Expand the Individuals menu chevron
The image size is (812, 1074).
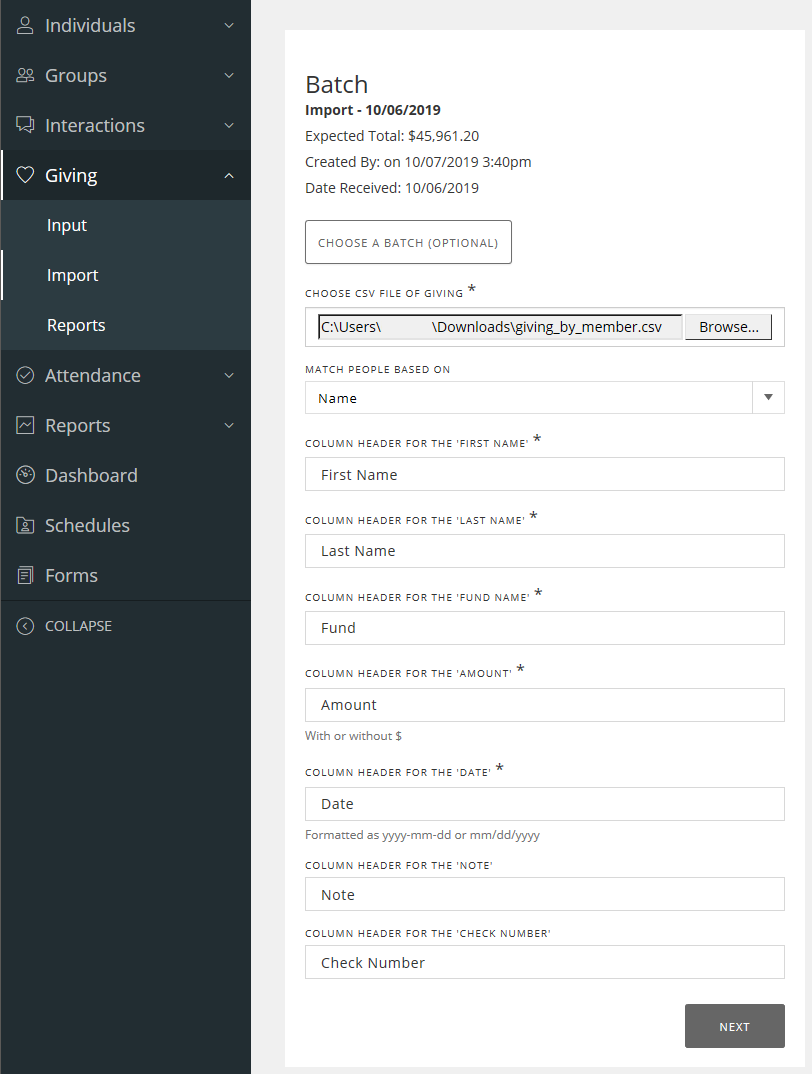pyautogui.click(x=229, y=25)
